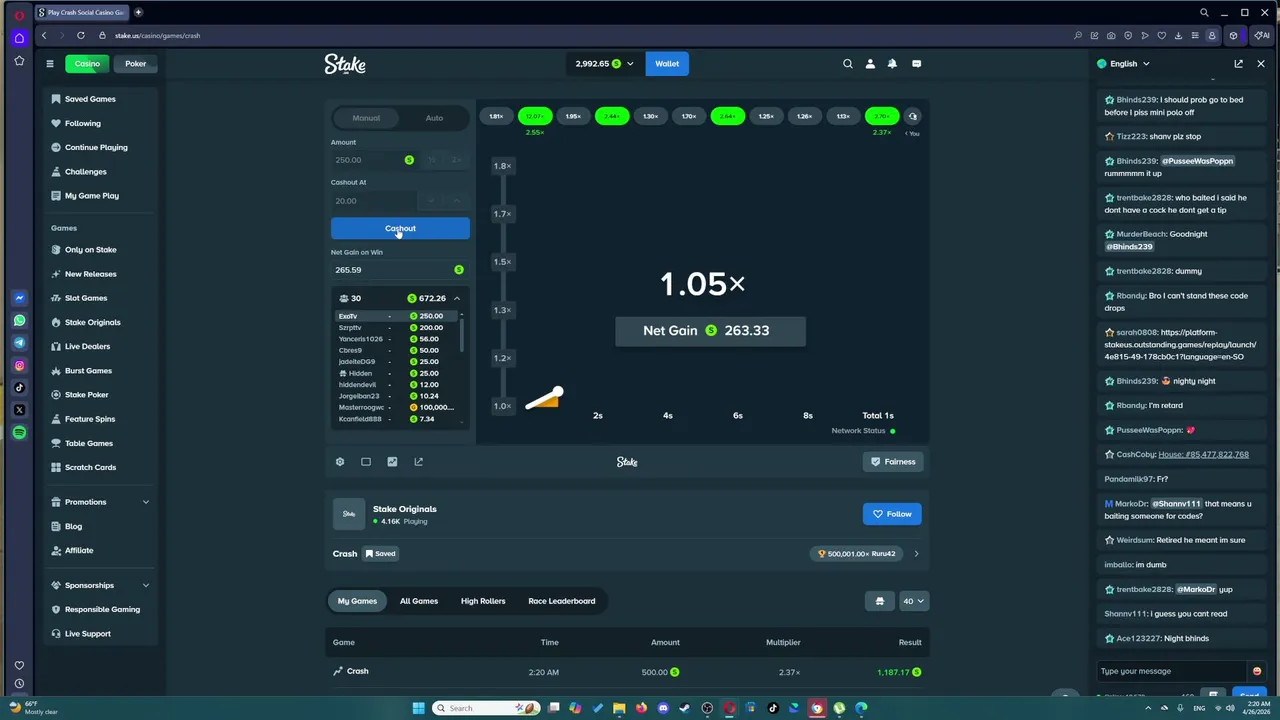This screenshot has width=1280, height=720.
Task: Open WhatsApp in Opera sidebar
Action: pos(19,321)
